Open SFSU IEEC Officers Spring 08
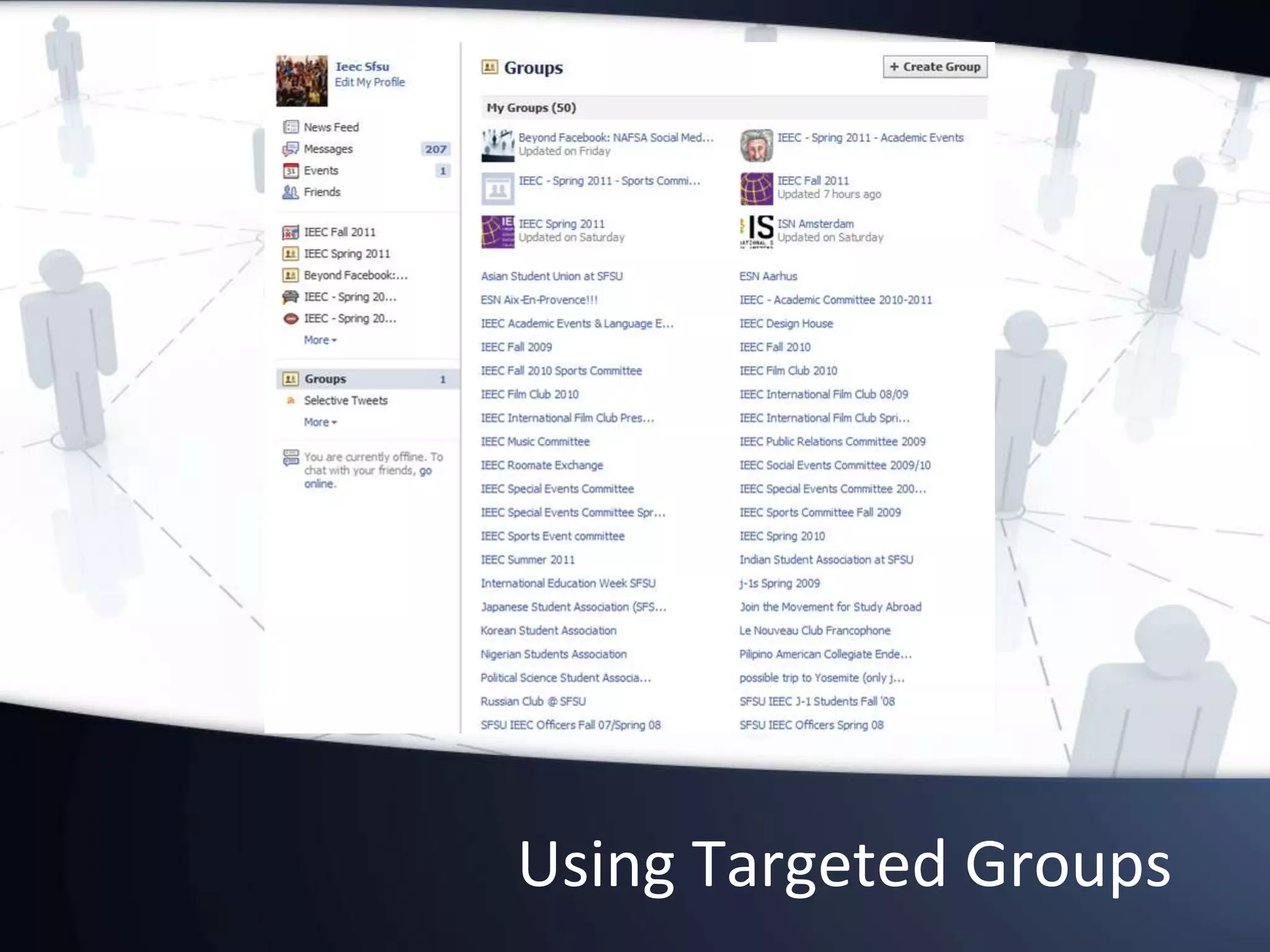The width and height of the screenshot is (1270, 952). point(811,725)
